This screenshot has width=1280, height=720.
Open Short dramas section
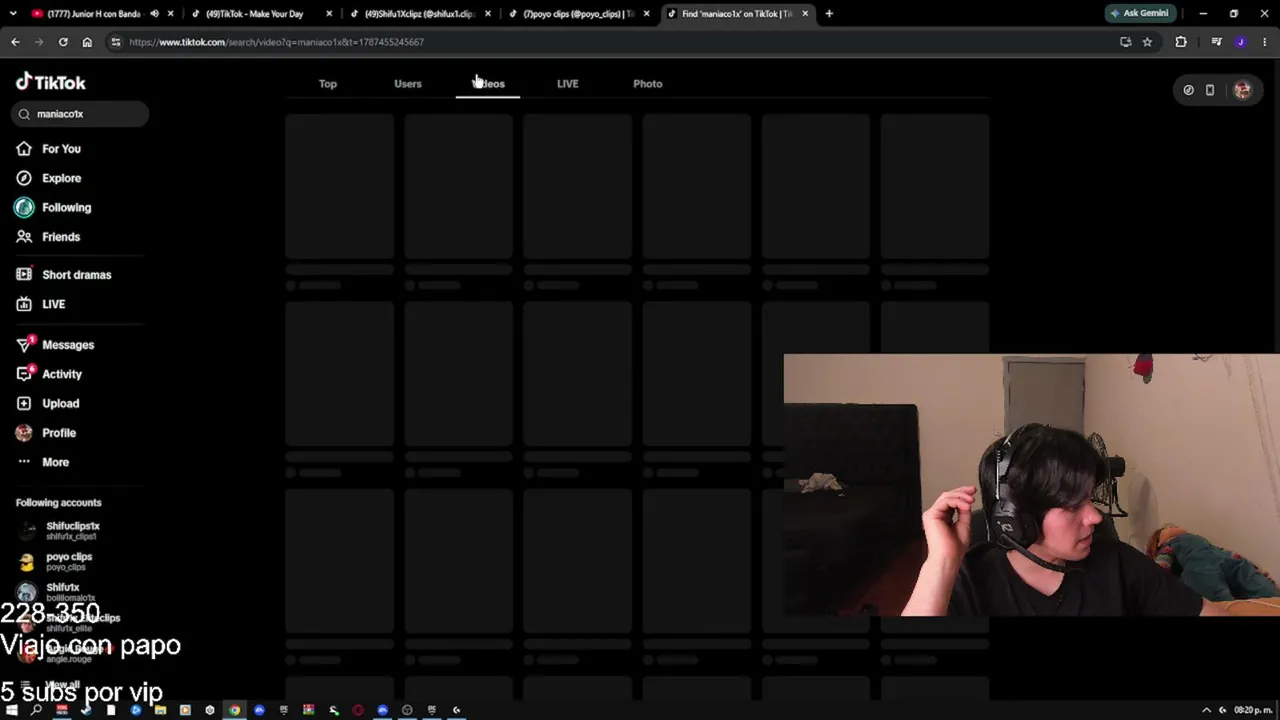tap(76, 275)
